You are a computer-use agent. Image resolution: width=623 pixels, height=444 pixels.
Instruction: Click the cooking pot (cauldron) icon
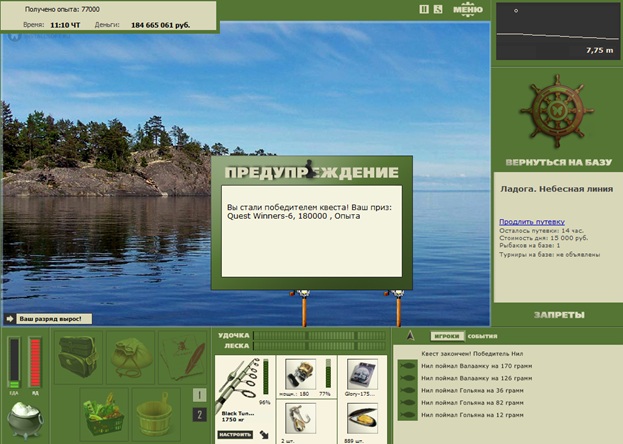[x=25, y=420]
